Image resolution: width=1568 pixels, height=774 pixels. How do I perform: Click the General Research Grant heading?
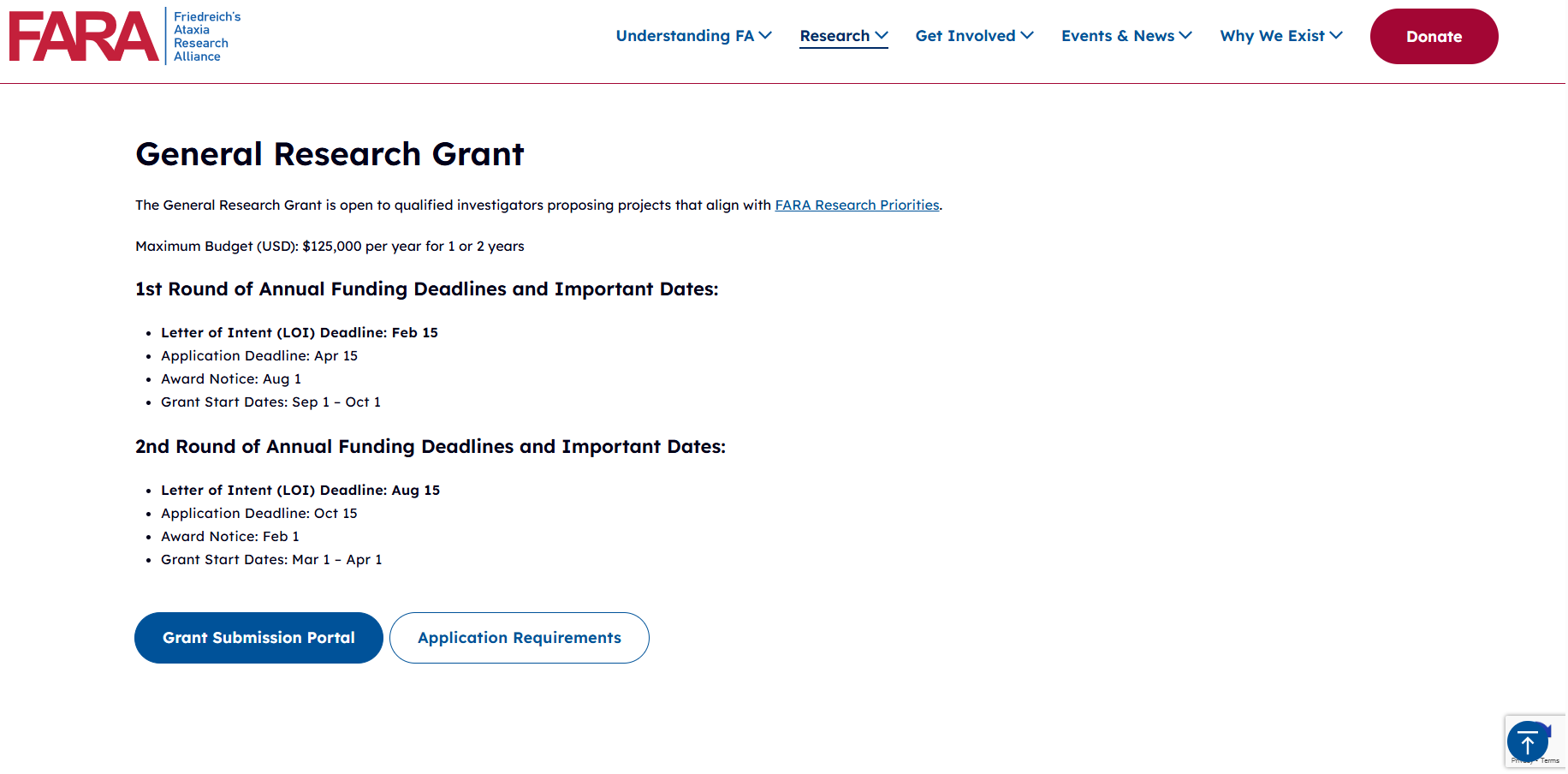330,154
